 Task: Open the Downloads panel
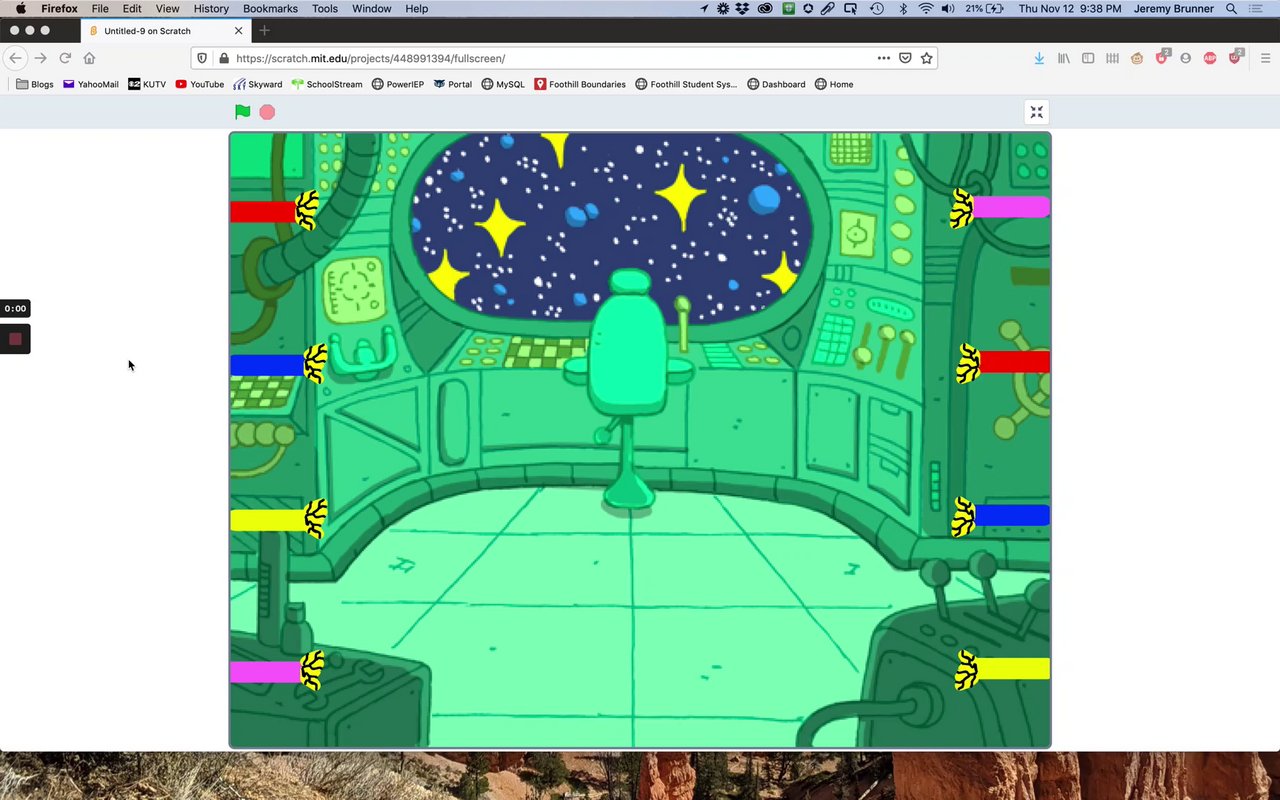[x=1039, y=58]
